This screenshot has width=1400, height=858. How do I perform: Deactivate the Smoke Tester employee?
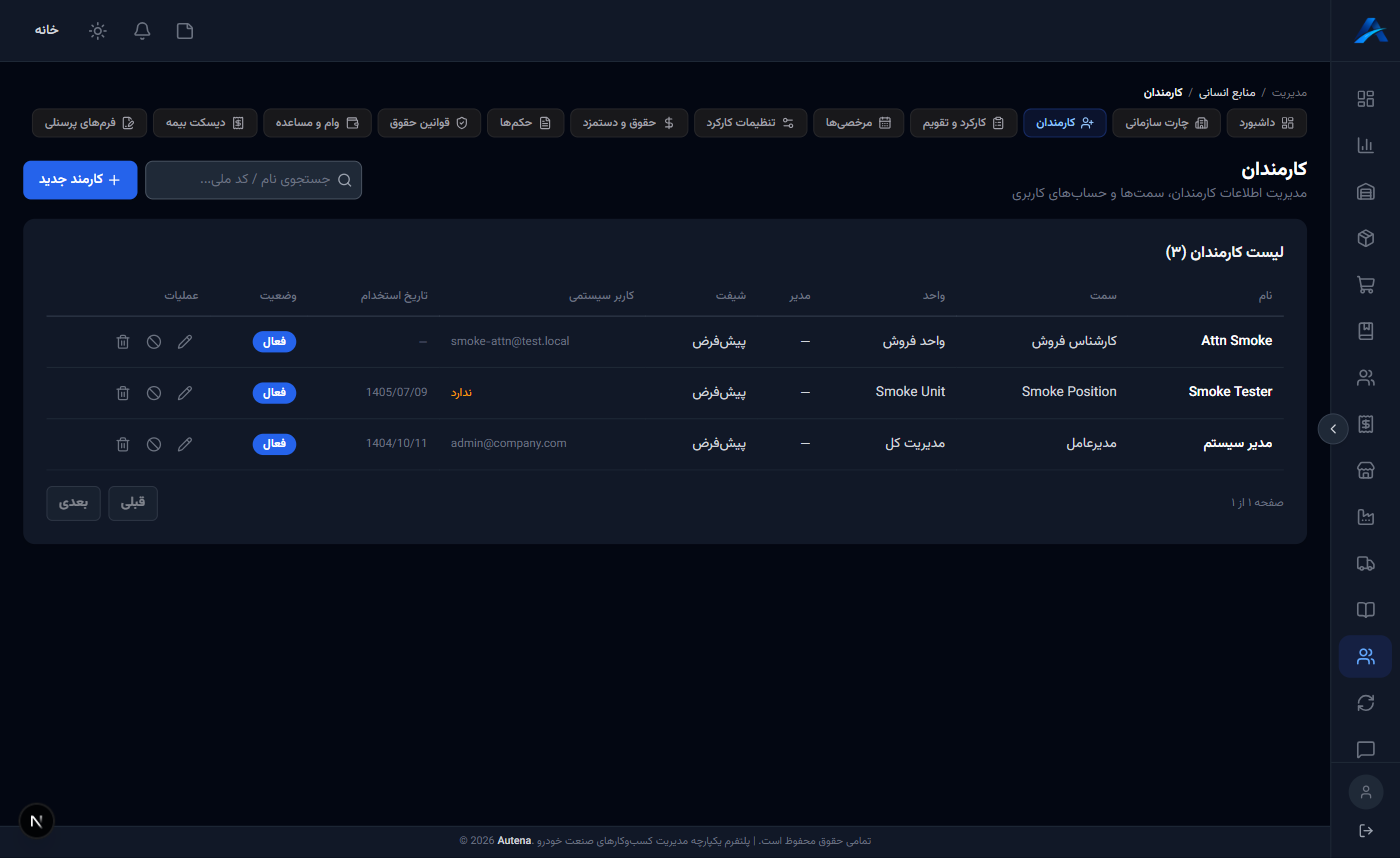(154, 393)
